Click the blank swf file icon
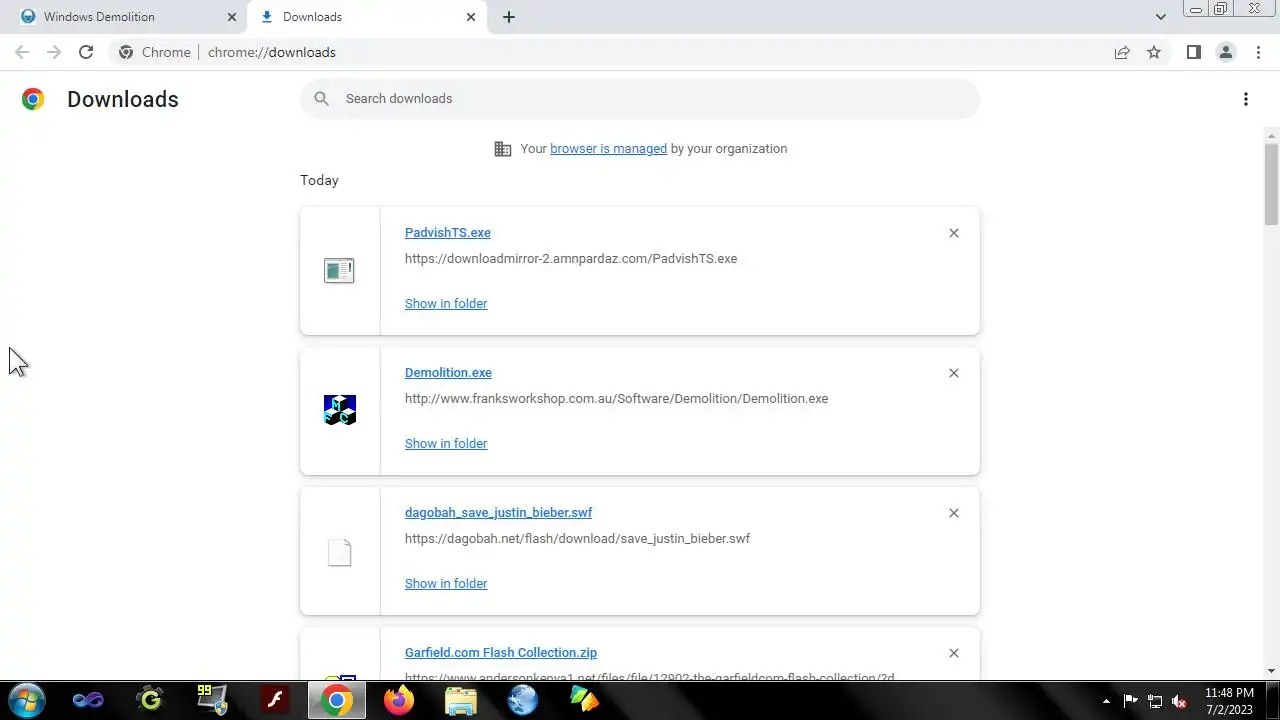The width and height of the screenshot is (1280, 720). (340, 552)
